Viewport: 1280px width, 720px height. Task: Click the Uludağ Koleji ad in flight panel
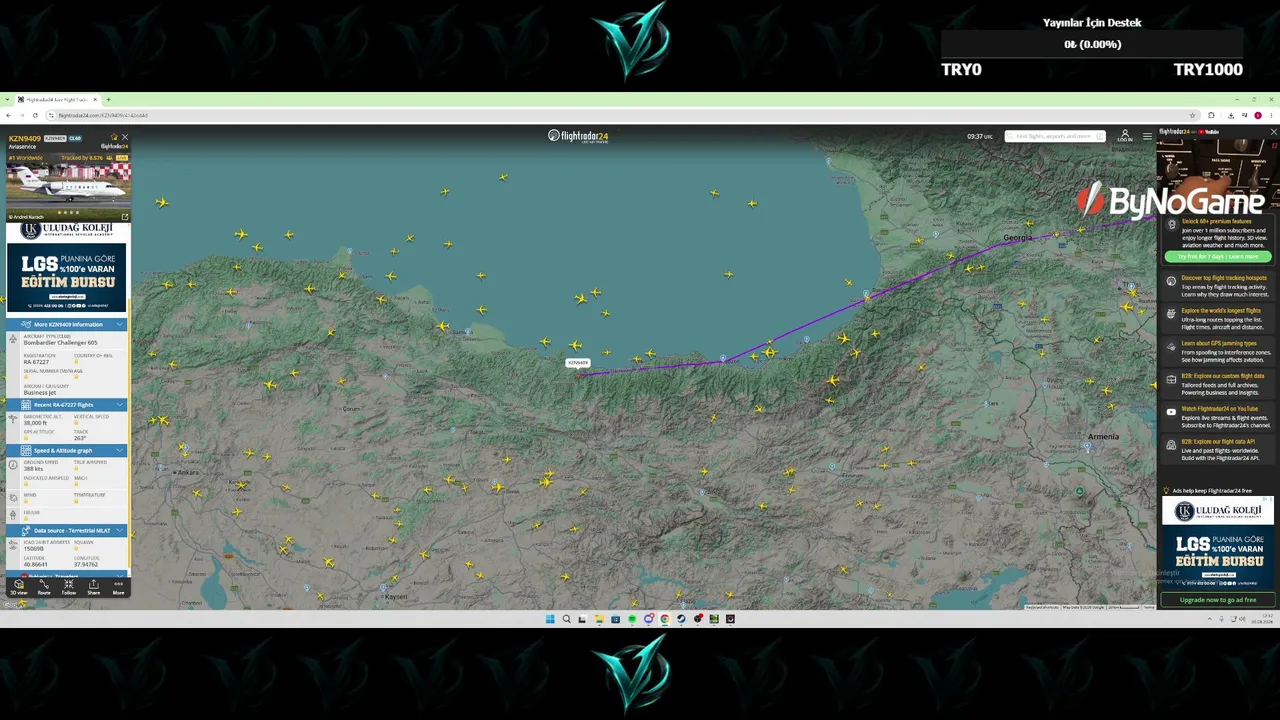coord(67,267)
